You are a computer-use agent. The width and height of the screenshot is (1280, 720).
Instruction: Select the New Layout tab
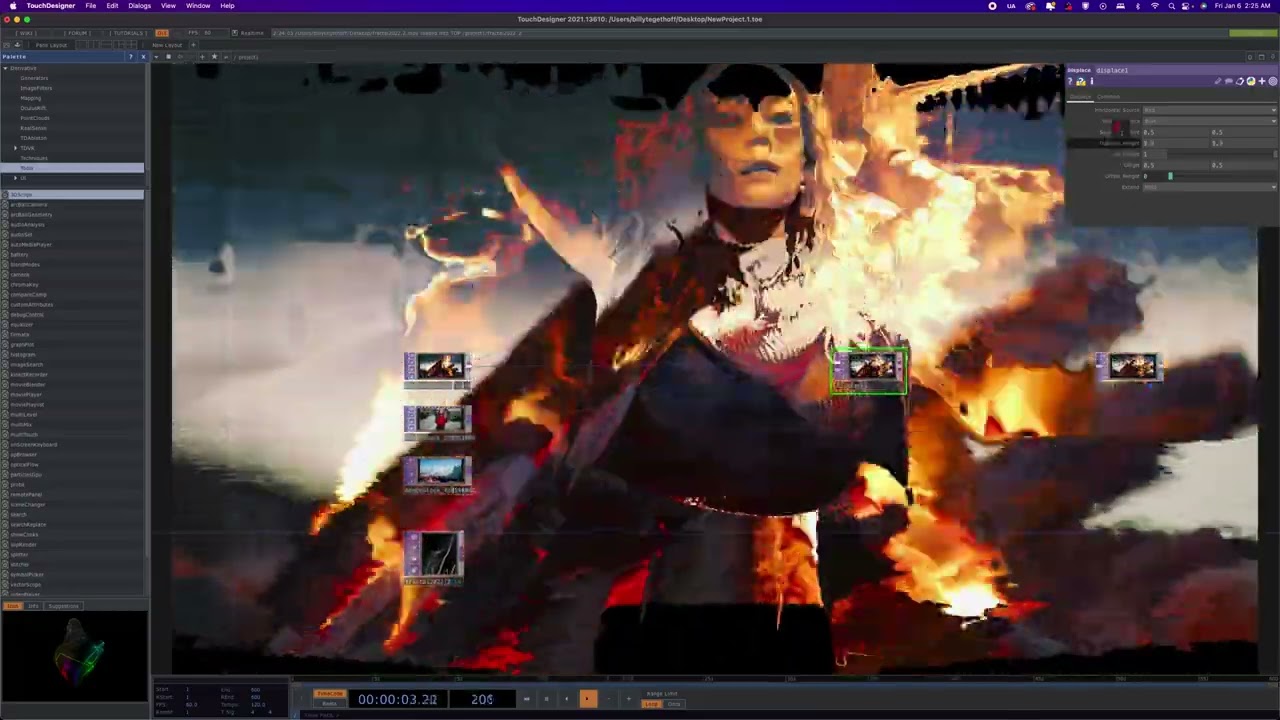(167, 45)
